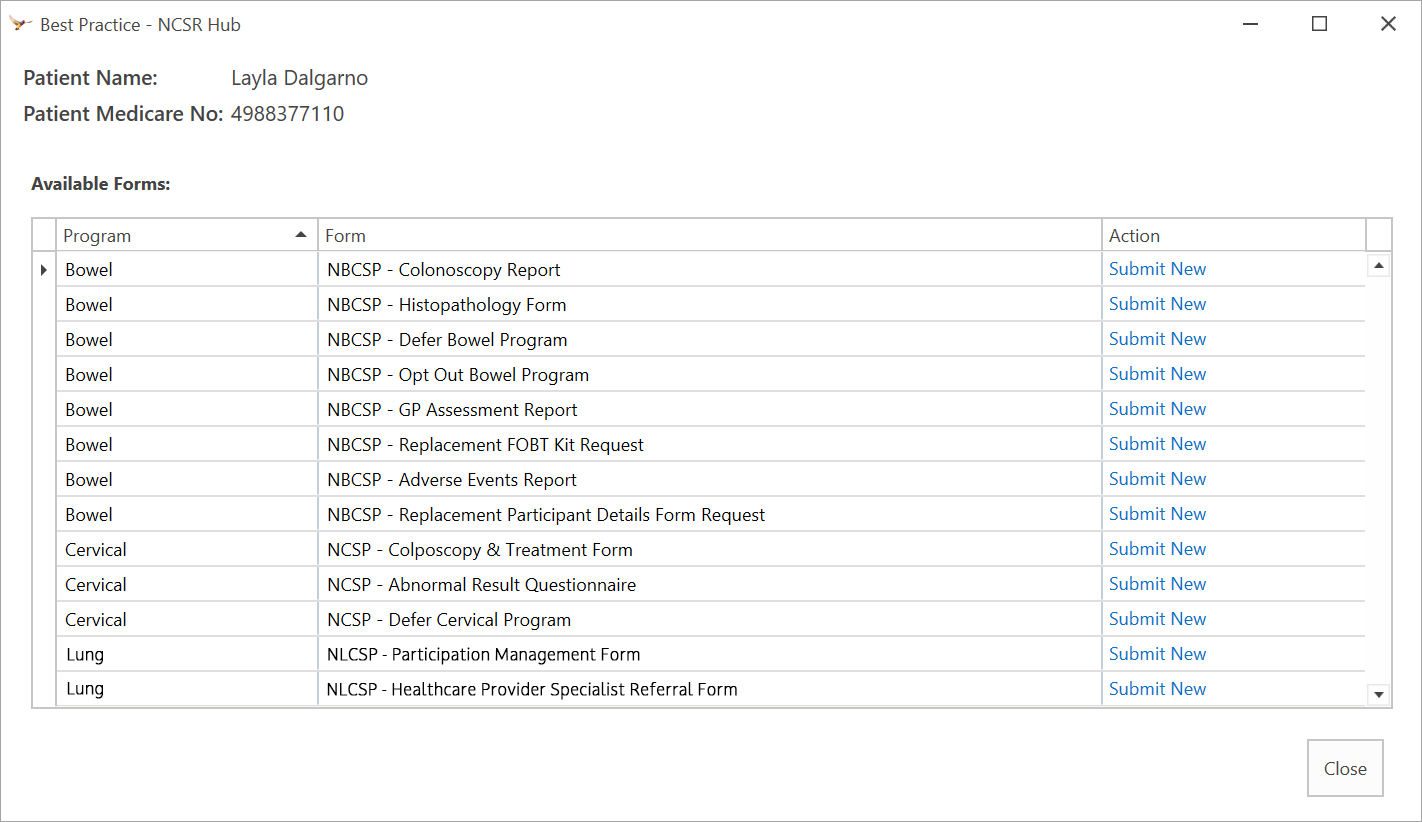The height and width of the screenshot is (822, 1422).
Task: Select 'NBCSP - Replacement Participant Details Form Request' cell
Action: [x=710, y=515]
